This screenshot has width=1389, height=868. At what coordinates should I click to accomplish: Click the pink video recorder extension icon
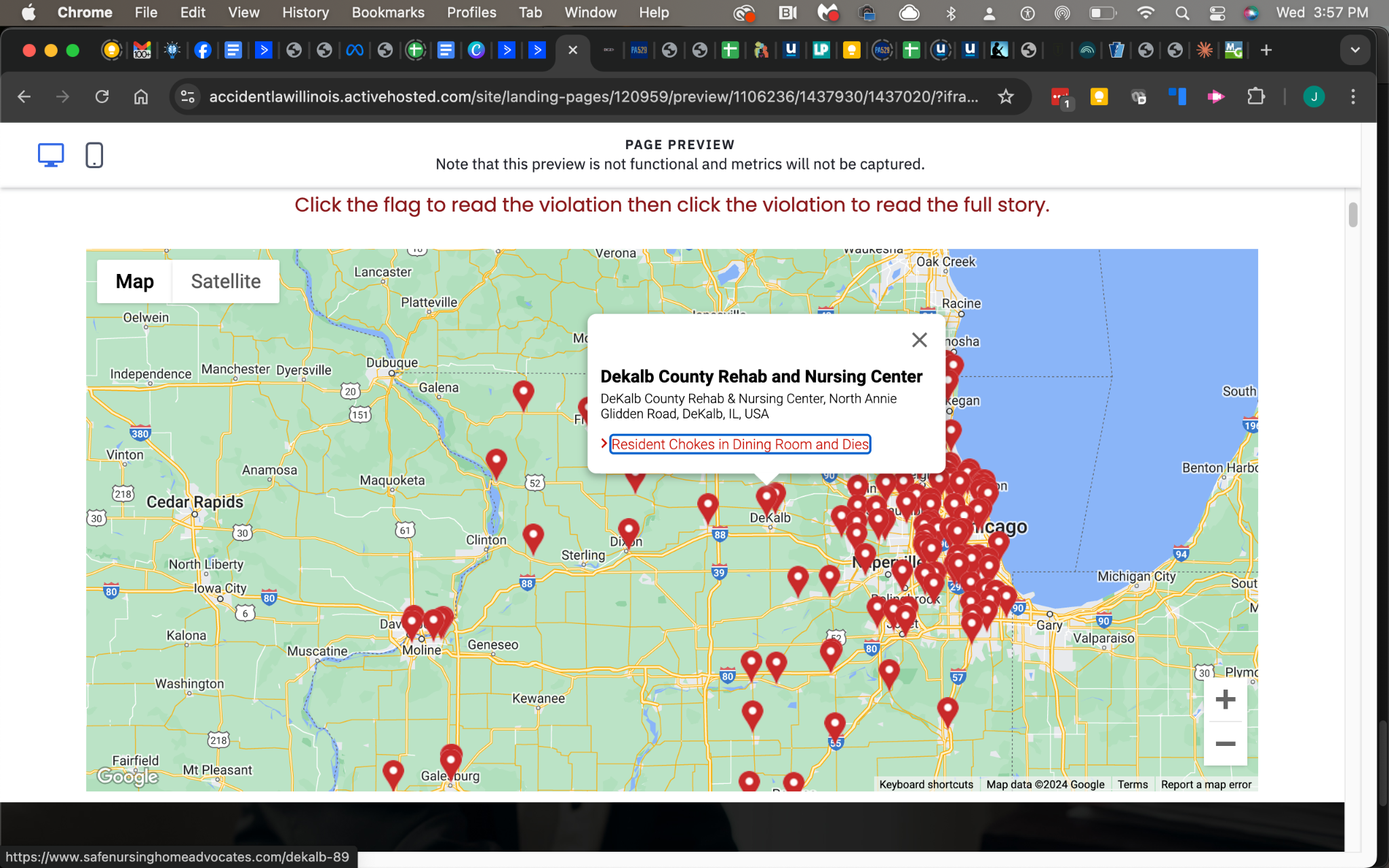tap(1216, 97)
